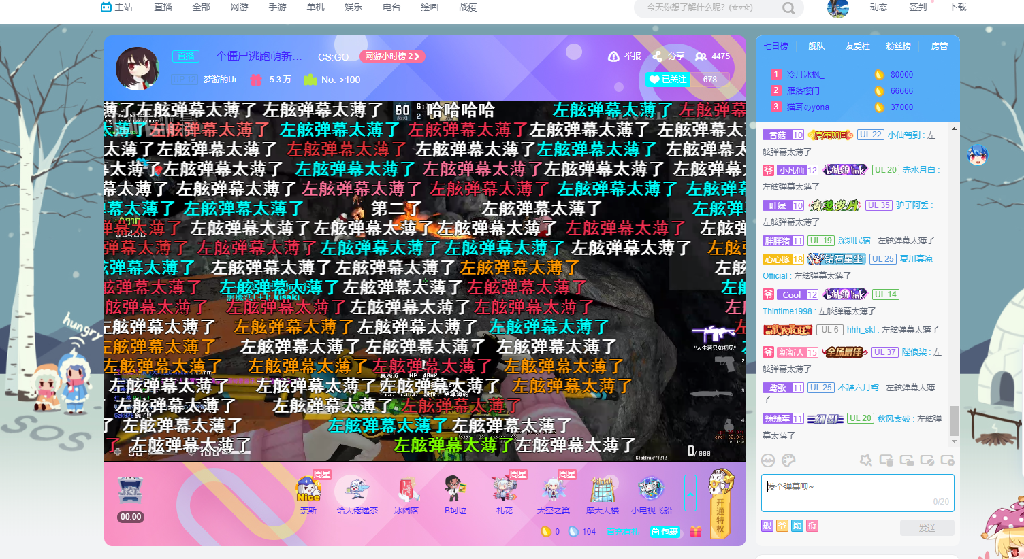1024x559 pixels.
Task: Open the emoji face icon above chat input
Action: pos(768,460)
